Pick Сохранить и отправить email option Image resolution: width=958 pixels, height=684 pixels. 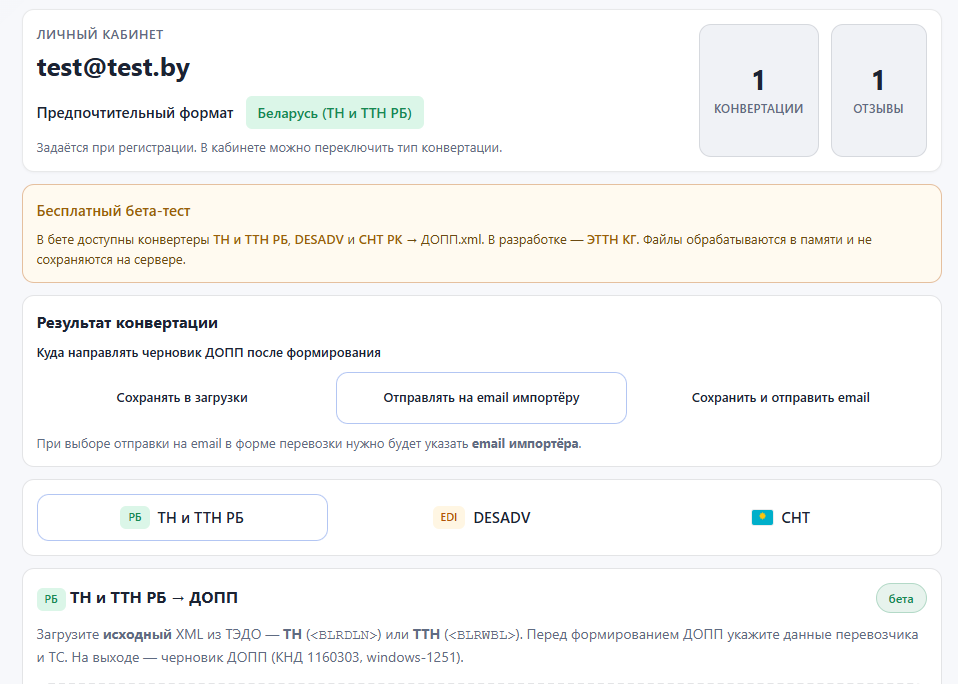(x=781, y=398)
